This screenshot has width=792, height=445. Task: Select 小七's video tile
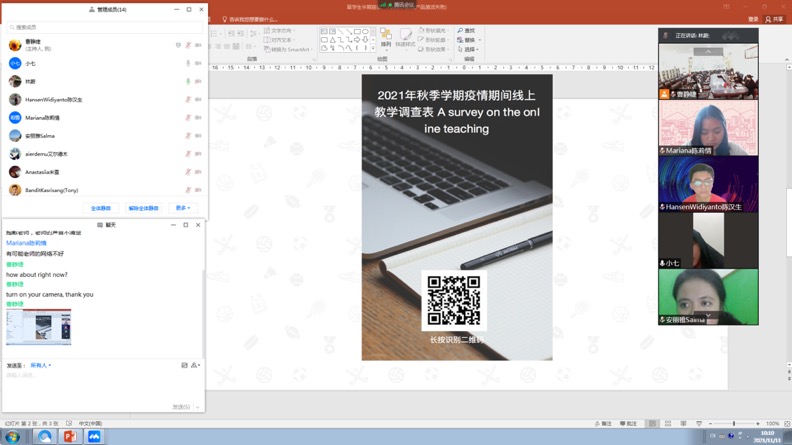tap(708, 240)
